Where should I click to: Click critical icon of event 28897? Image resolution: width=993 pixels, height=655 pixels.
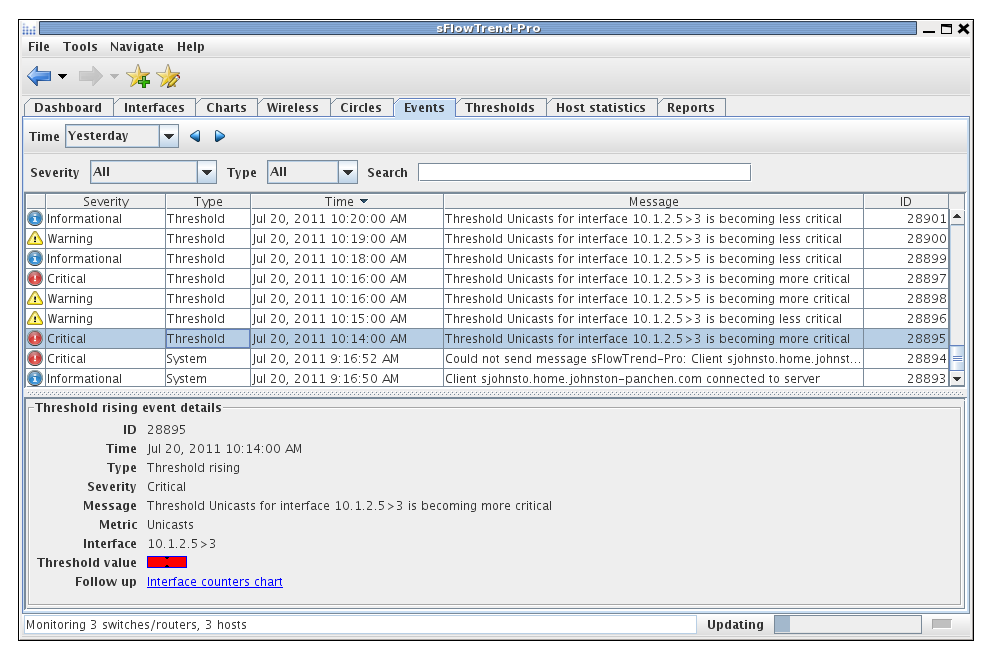pyautogui.click(x=35, y=279)
